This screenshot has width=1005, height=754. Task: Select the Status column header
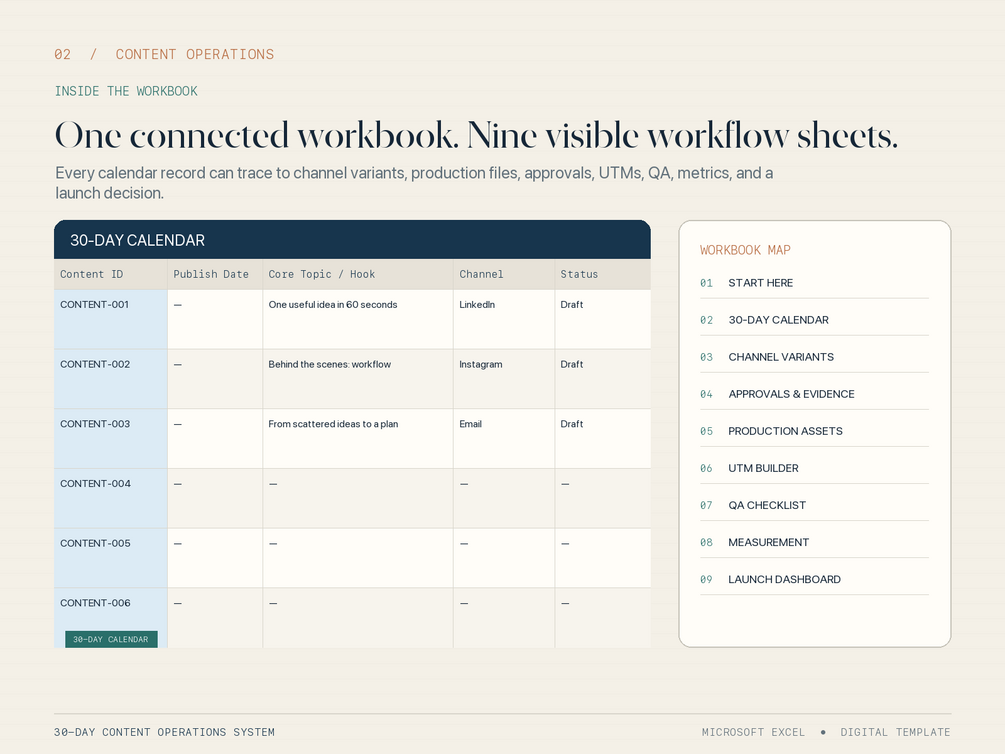point(602,274)
